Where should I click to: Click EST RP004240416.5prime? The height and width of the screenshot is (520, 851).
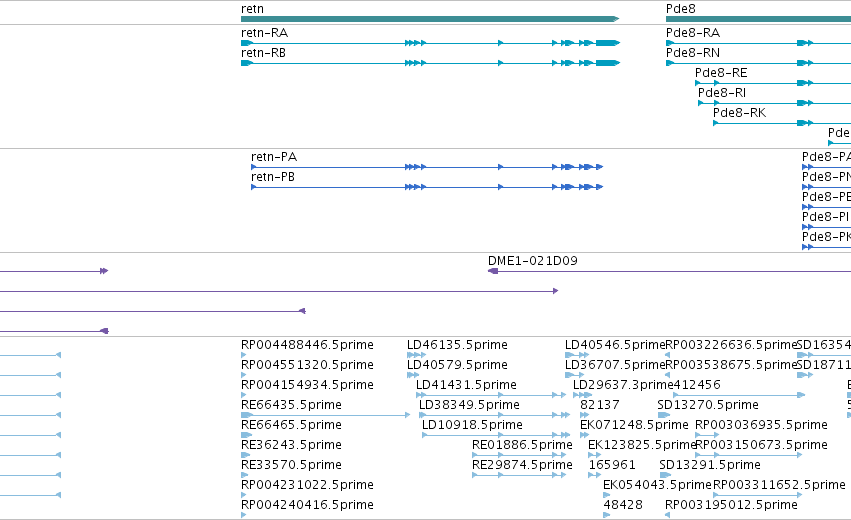tap(307, 505)
